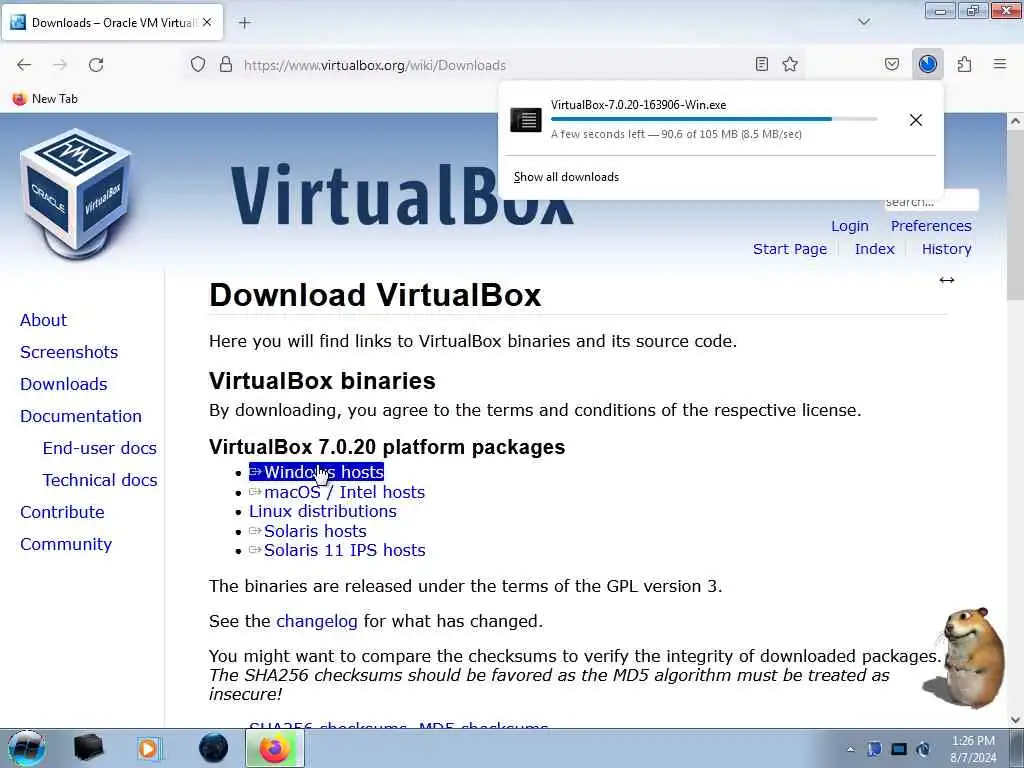The image size is (1024, 768).
Task: Open the tracking protection shield icon
Action: [x=198, y=64]
